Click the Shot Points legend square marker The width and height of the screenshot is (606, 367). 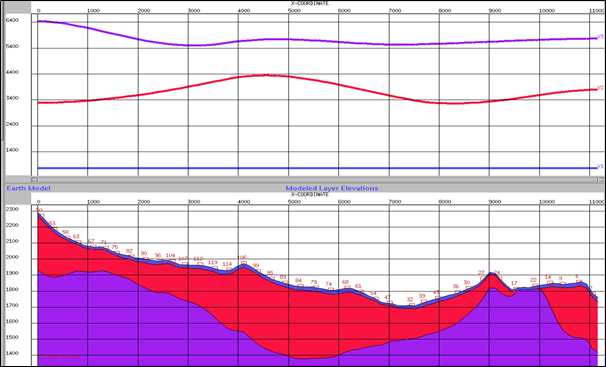42,357
